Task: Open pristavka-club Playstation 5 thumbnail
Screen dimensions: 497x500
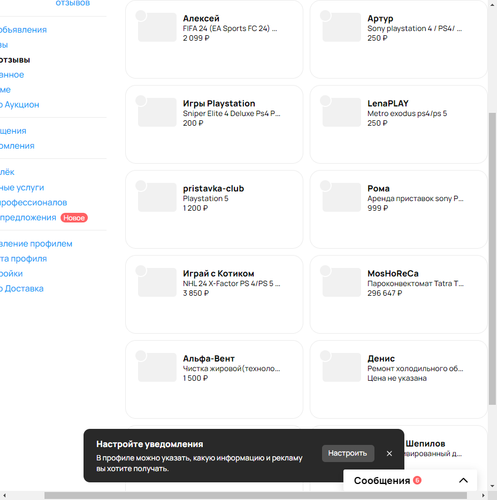Action: coord(157,197)
